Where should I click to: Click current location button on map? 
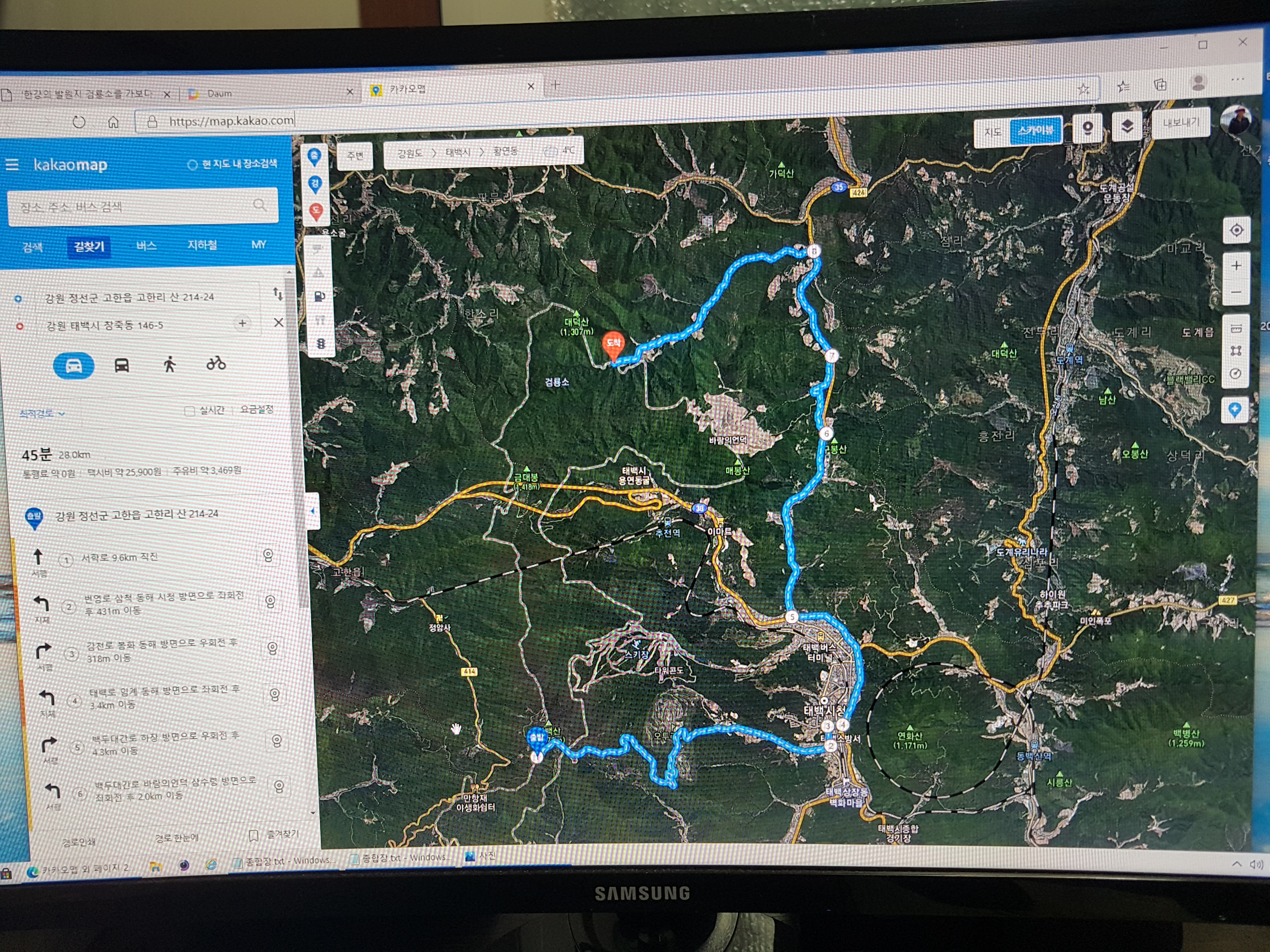tap(1236, 231)
